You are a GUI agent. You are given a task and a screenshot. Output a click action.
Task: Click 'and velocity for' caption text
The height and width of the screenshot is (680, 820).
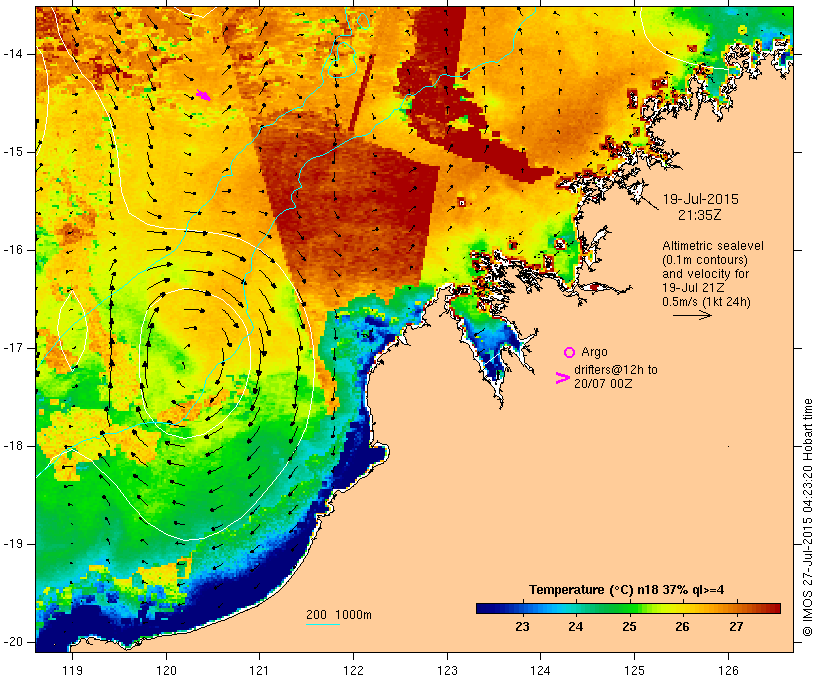click(x=705, y=274)
